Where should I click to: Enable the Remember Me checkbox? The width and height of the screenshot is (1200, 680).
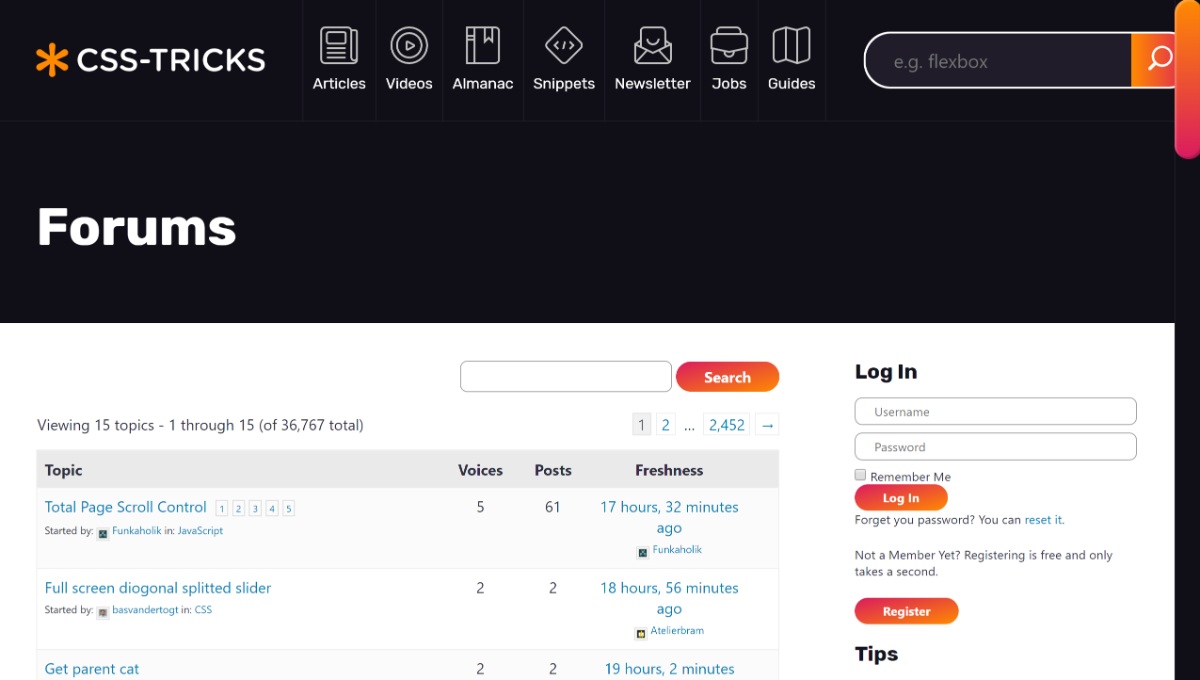click(x=860, y=475)
